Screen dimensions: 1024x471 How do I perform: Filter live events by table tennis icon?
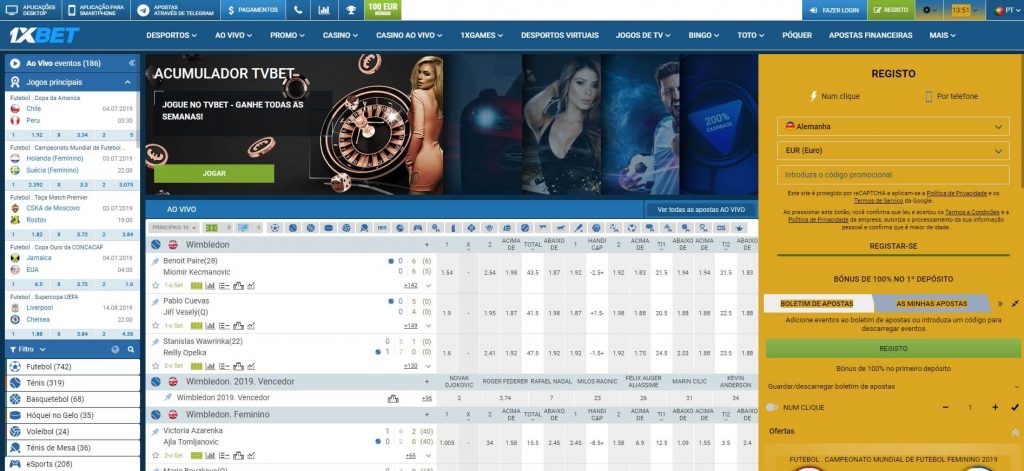pyautogui.click(x=364, y=228)
